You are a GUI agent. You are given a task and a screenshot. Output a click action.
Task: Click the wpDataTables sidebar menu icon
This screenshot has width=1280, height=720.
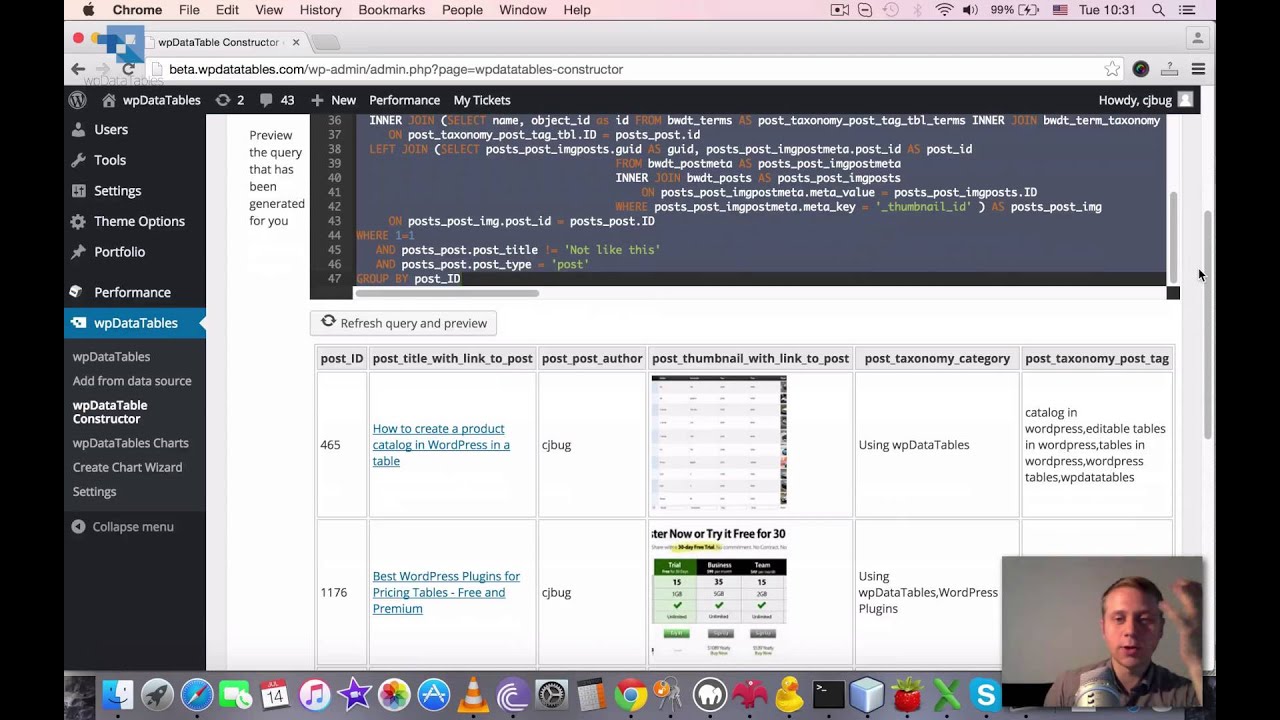tap(78, 323)
